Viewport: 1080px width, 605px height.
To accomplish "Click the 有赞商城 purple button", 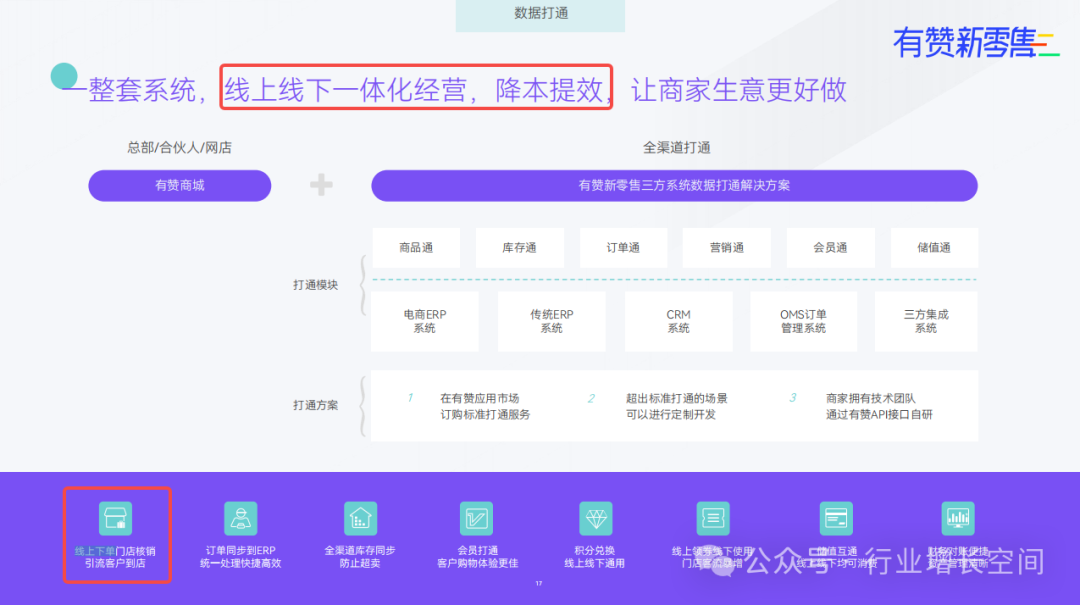I will point(180,185).
